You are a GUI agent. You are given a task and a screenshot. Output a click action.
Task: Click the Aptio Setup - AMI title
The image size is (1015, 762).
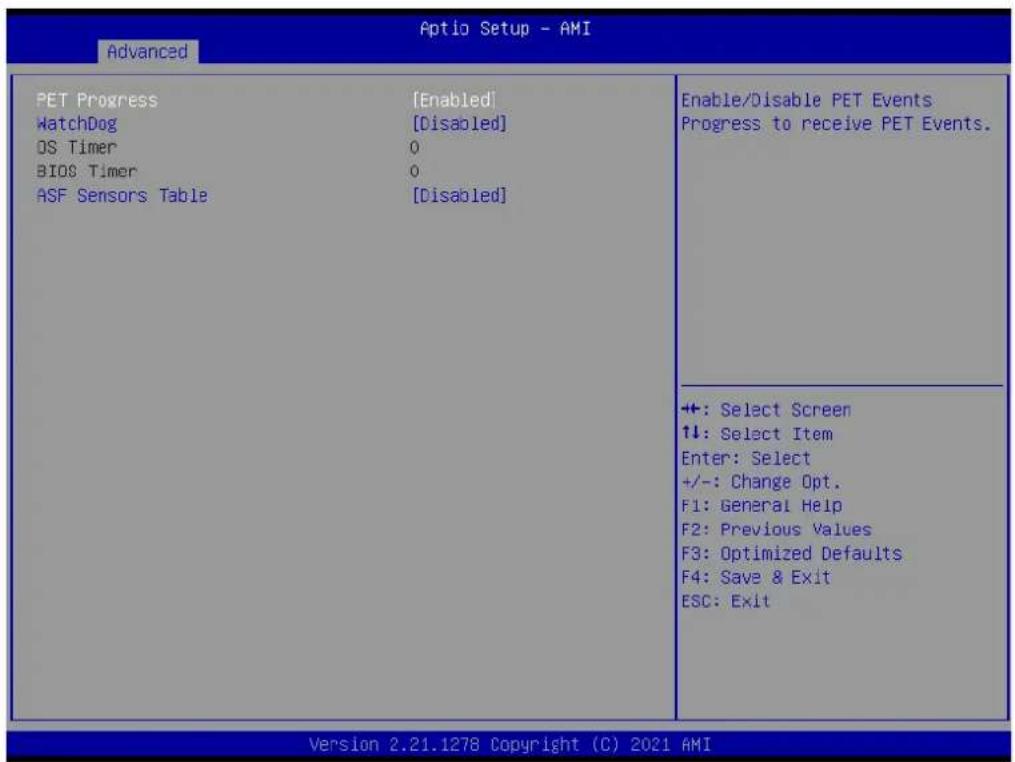tap(505, 29)
